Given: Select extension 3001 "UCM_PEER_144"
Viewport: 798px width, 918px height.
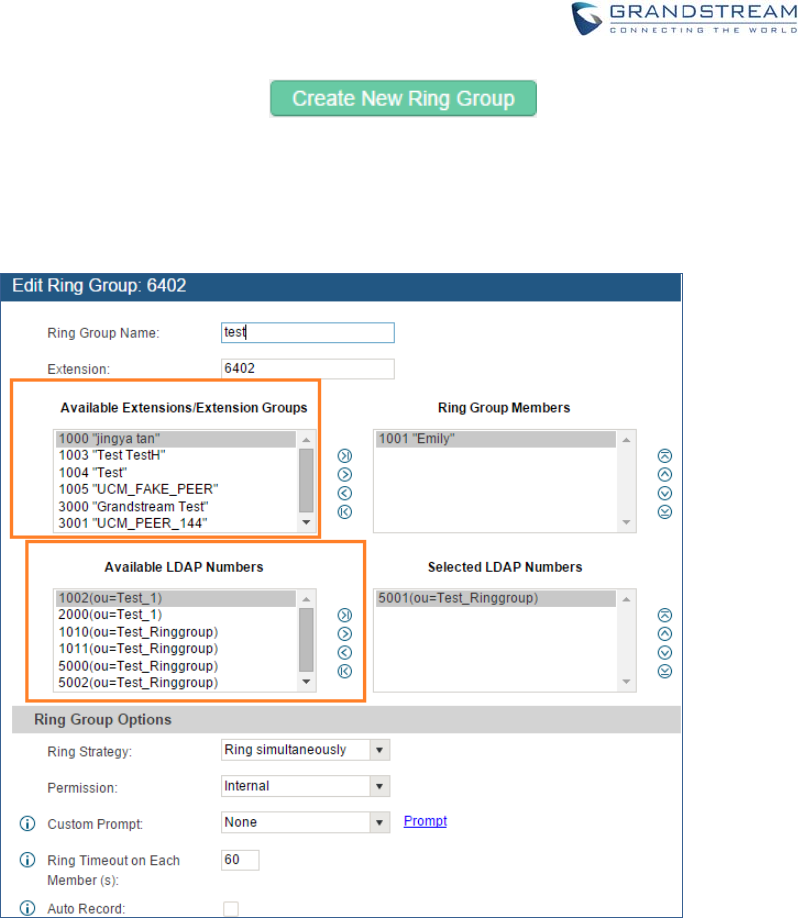Looking at the screenshot, I should 176,523.
